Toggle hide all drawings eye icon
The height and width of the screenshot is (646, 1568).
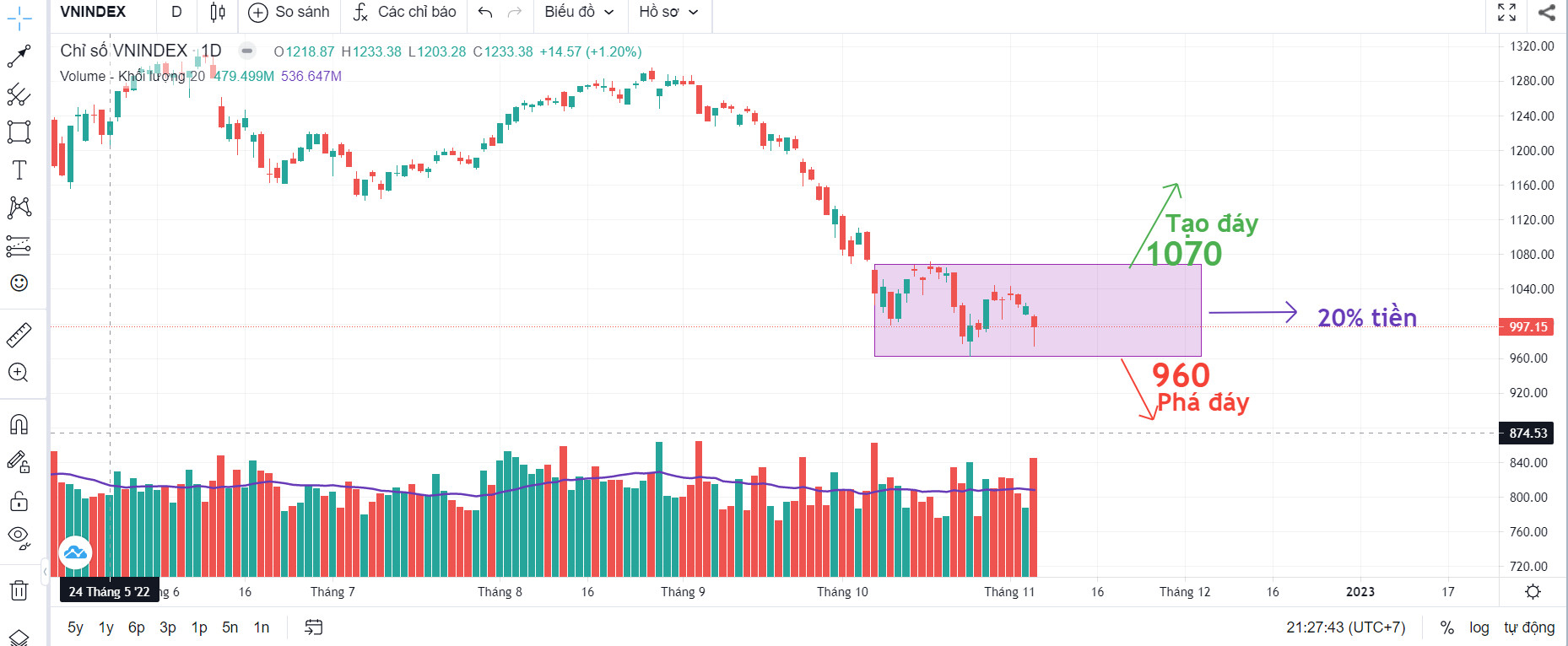pyautogui.click(x=19, y=536)
